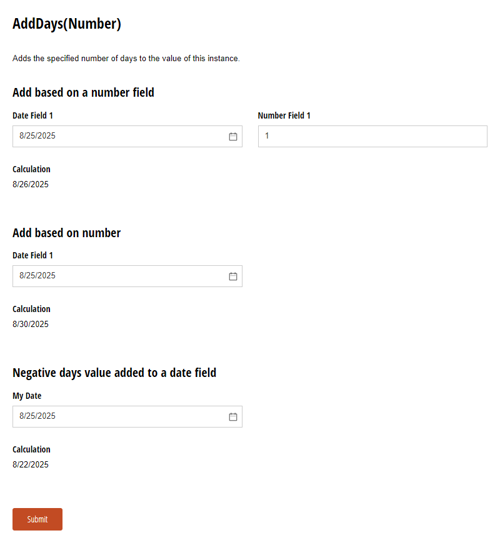Click the Number Field 1 input box

pos(373,136)
